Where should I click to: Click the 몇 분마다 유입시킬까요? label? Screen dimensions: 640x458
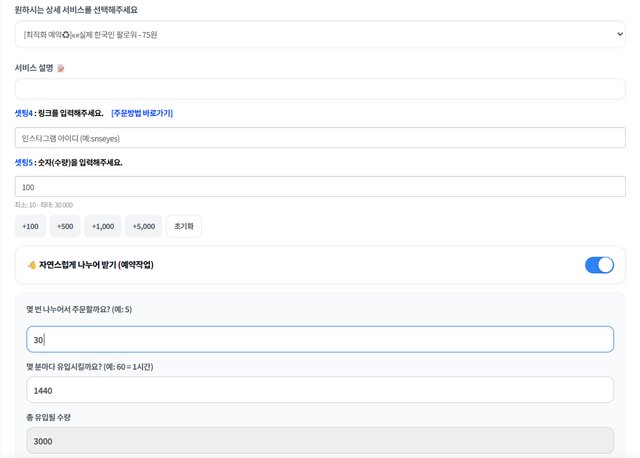coord(90,367)
